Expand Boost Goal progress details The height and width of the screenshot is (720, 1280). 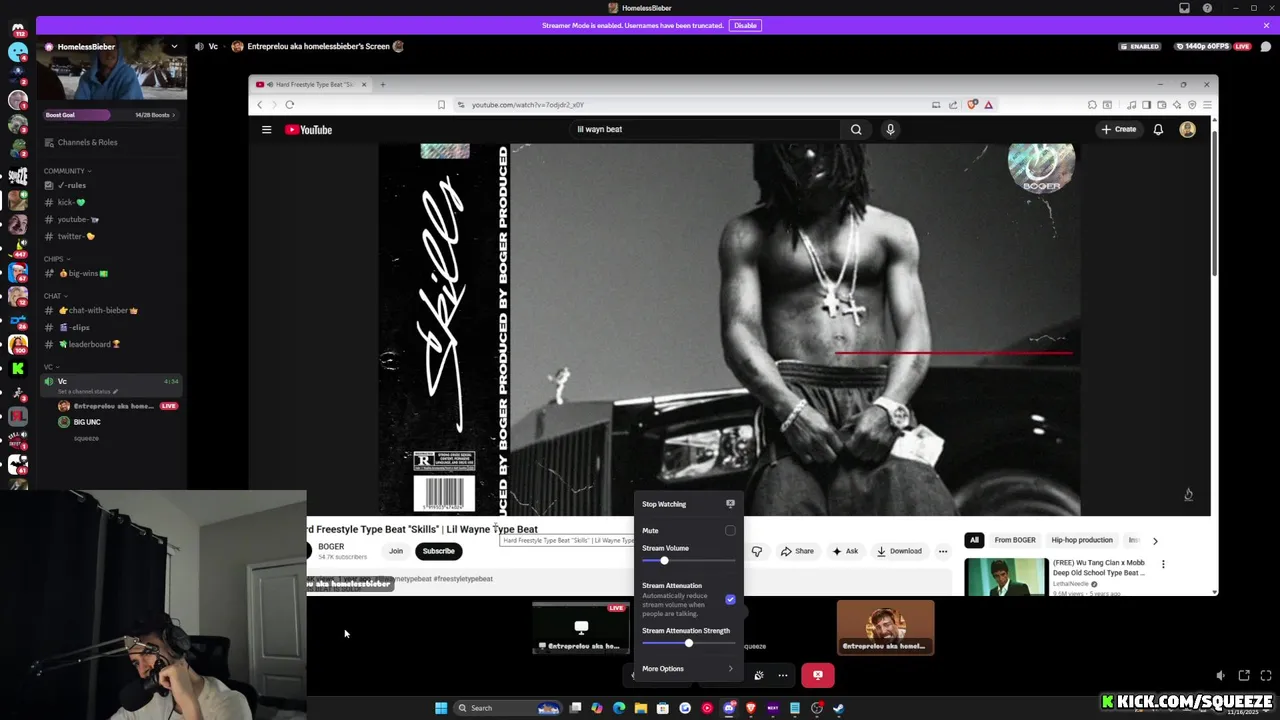click(x=111, y=115)
